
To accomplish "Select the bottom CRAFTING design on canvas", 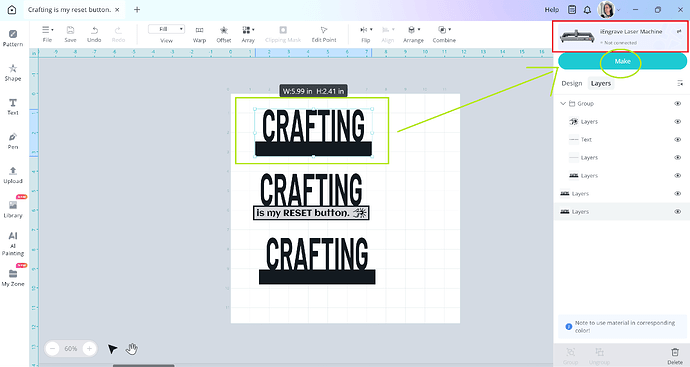I will [317, 261].
